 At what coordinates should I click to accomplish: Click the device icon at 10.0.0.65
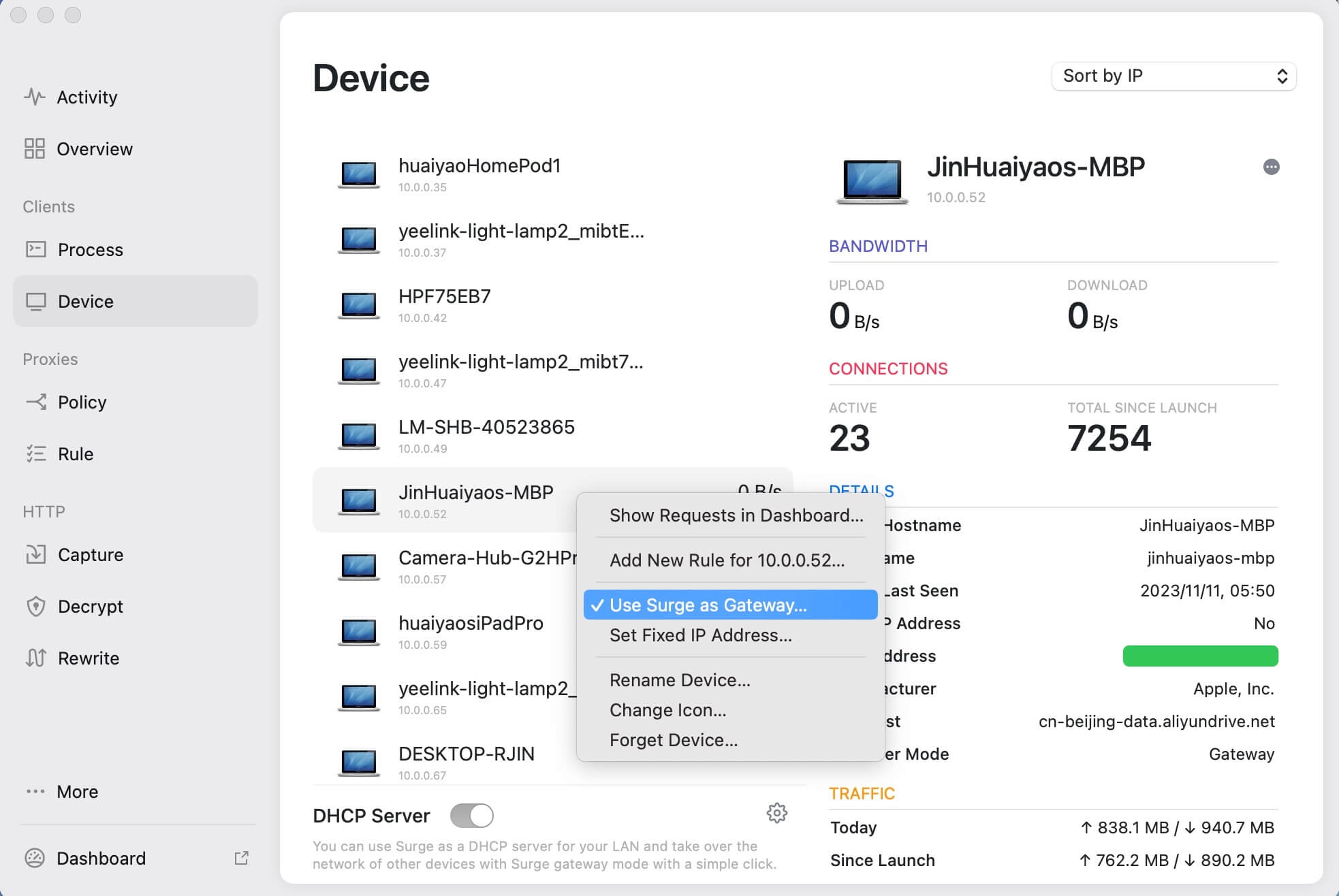point(359,697)
